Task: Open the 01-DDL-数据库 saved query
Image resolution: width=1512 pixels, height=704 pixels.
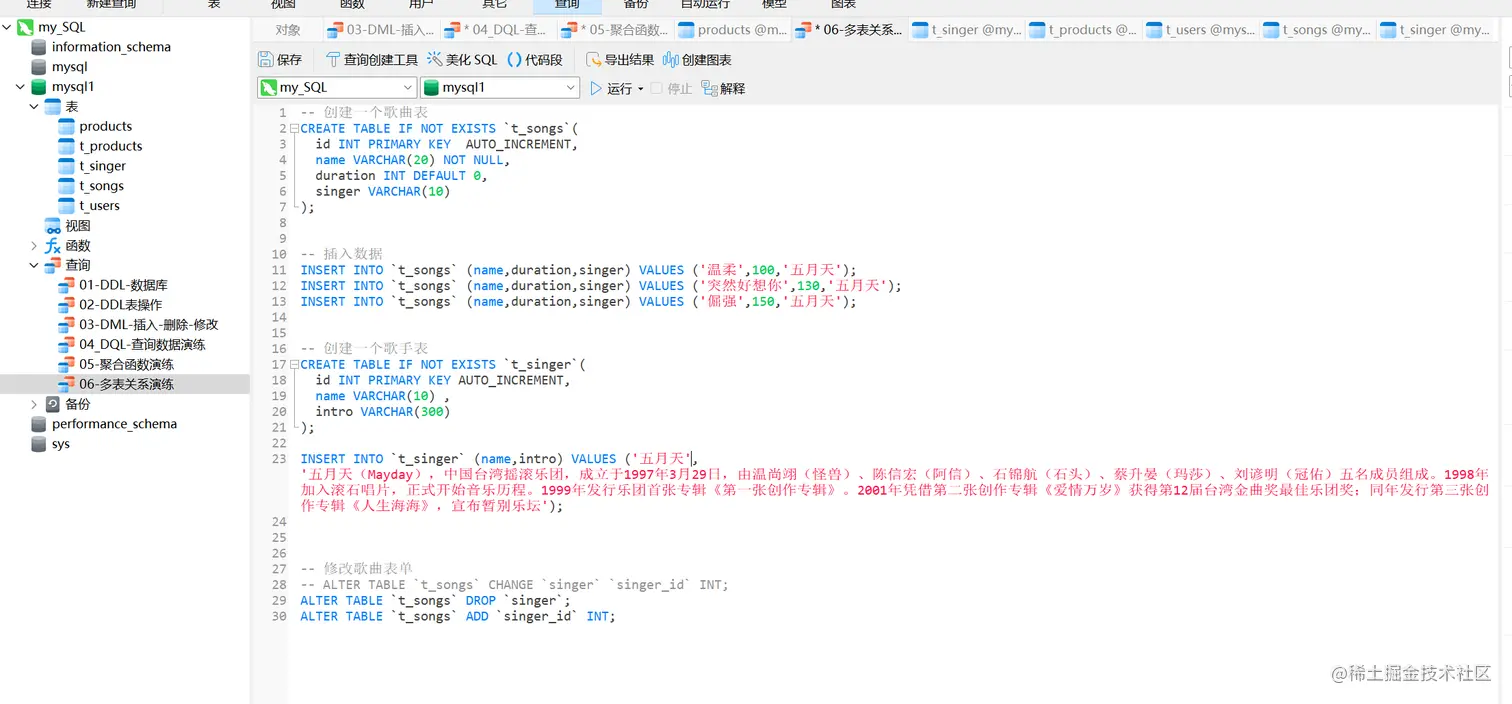Action: coord(123,285)
